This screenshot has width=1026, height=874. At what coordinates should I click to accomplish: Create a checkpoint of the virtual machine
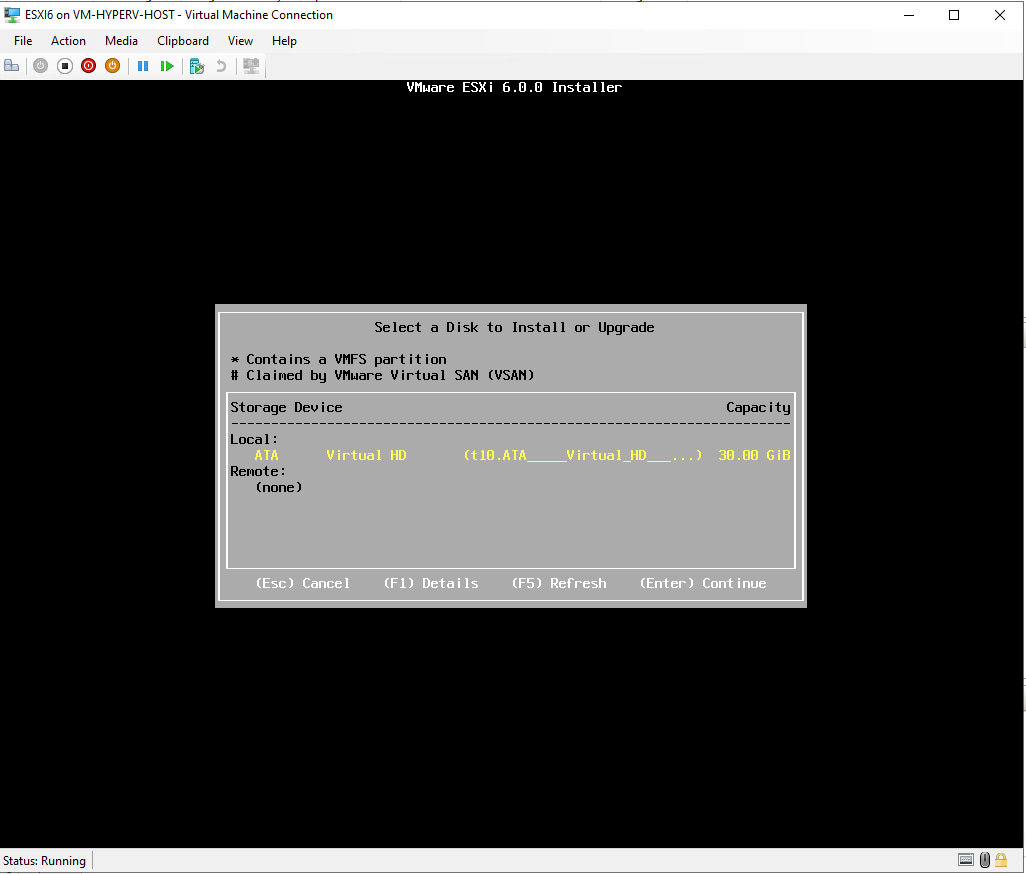(197, 65)
